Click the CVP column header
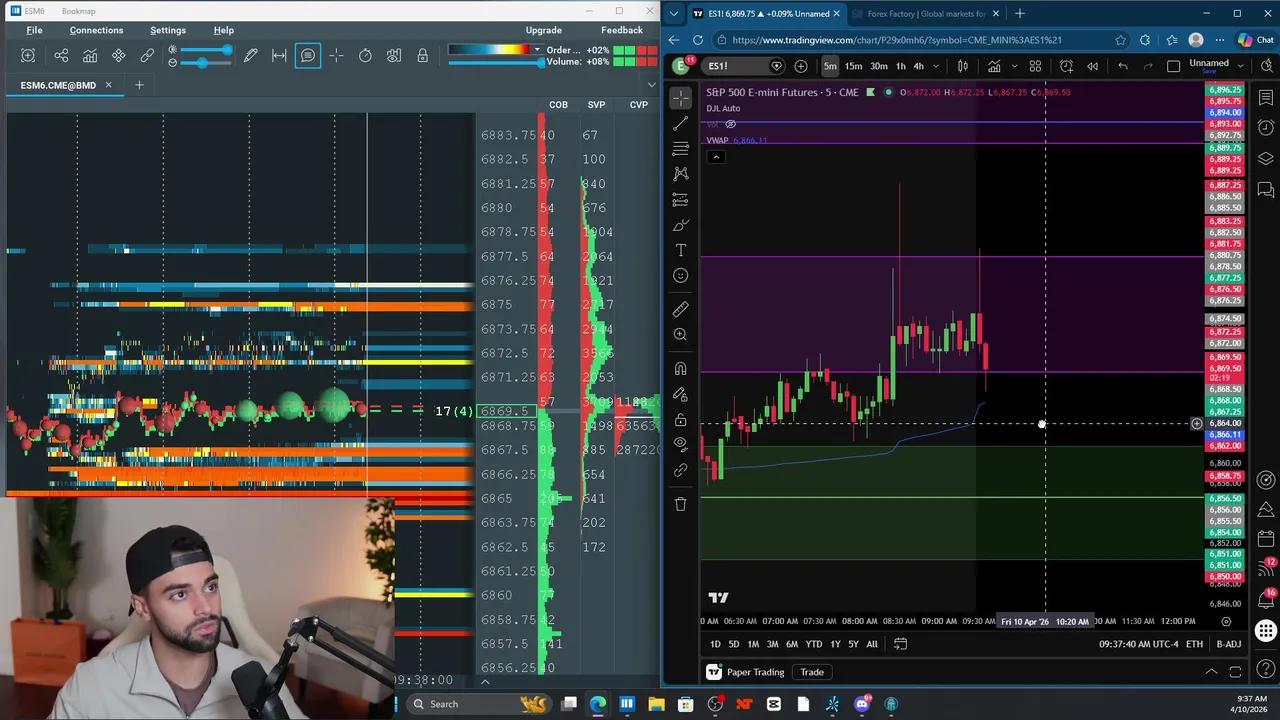This screenshot has width=1280, height=720. pyautogui.click(x=638, y=105)
